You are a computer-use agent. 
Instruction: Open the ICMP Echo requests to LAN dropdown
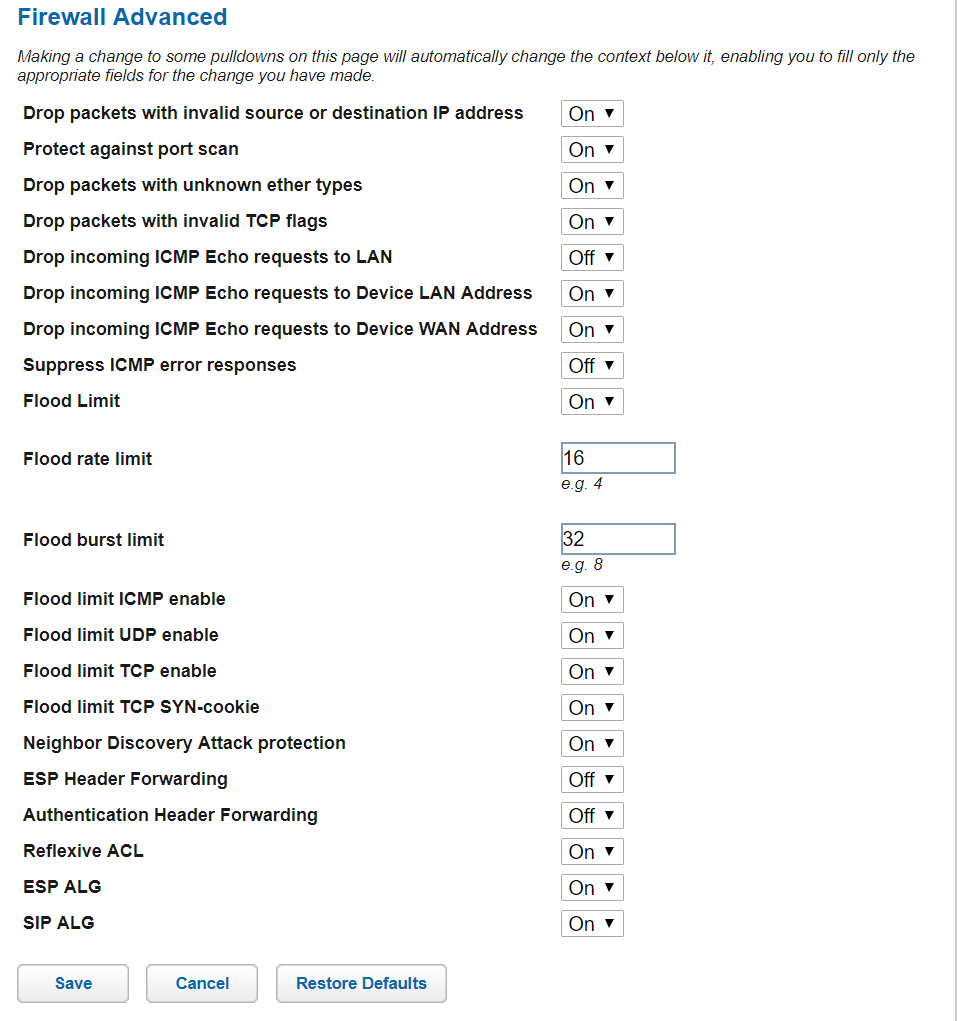click(x=591, y=257)
